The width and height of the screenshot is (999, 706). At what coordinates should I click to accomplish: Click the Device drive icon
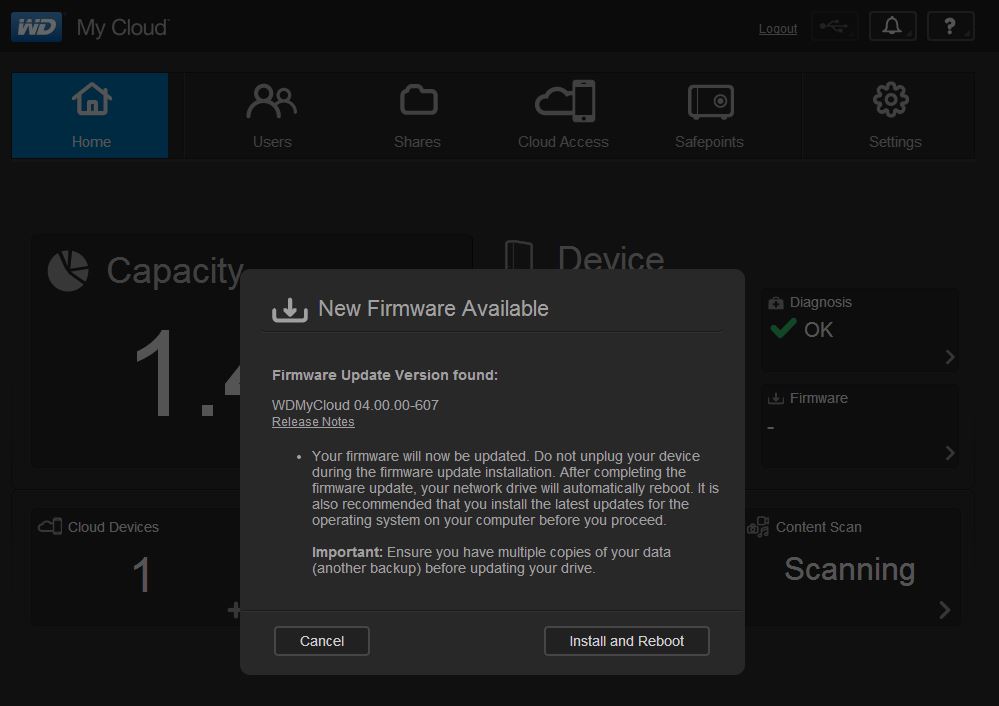[x=519, y=256]
